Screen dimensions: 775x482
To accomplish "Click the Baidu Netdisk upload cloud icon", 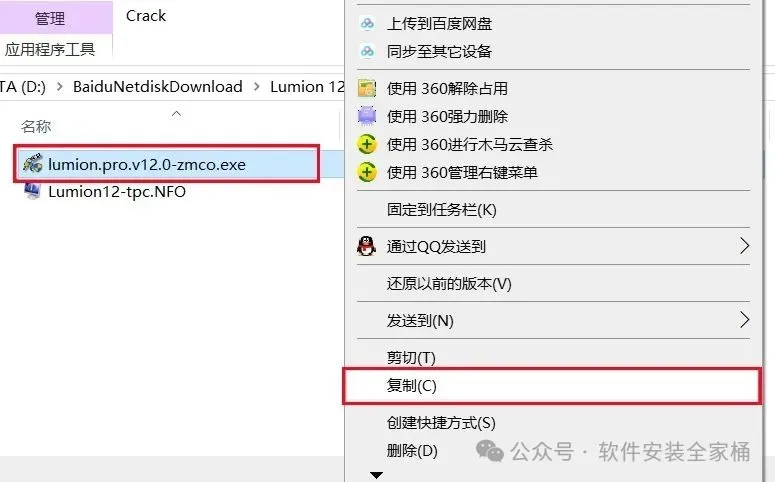I will click(x=367, y=23).
